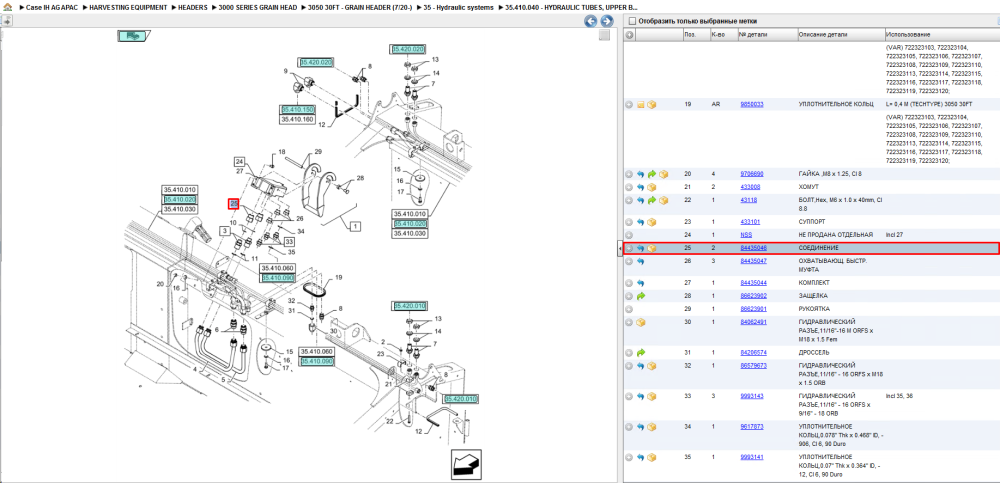The height and width of the screenshot is (483, 1000).
Task: Click box icon for part 86579673
Action: click(x=652, y=366)
